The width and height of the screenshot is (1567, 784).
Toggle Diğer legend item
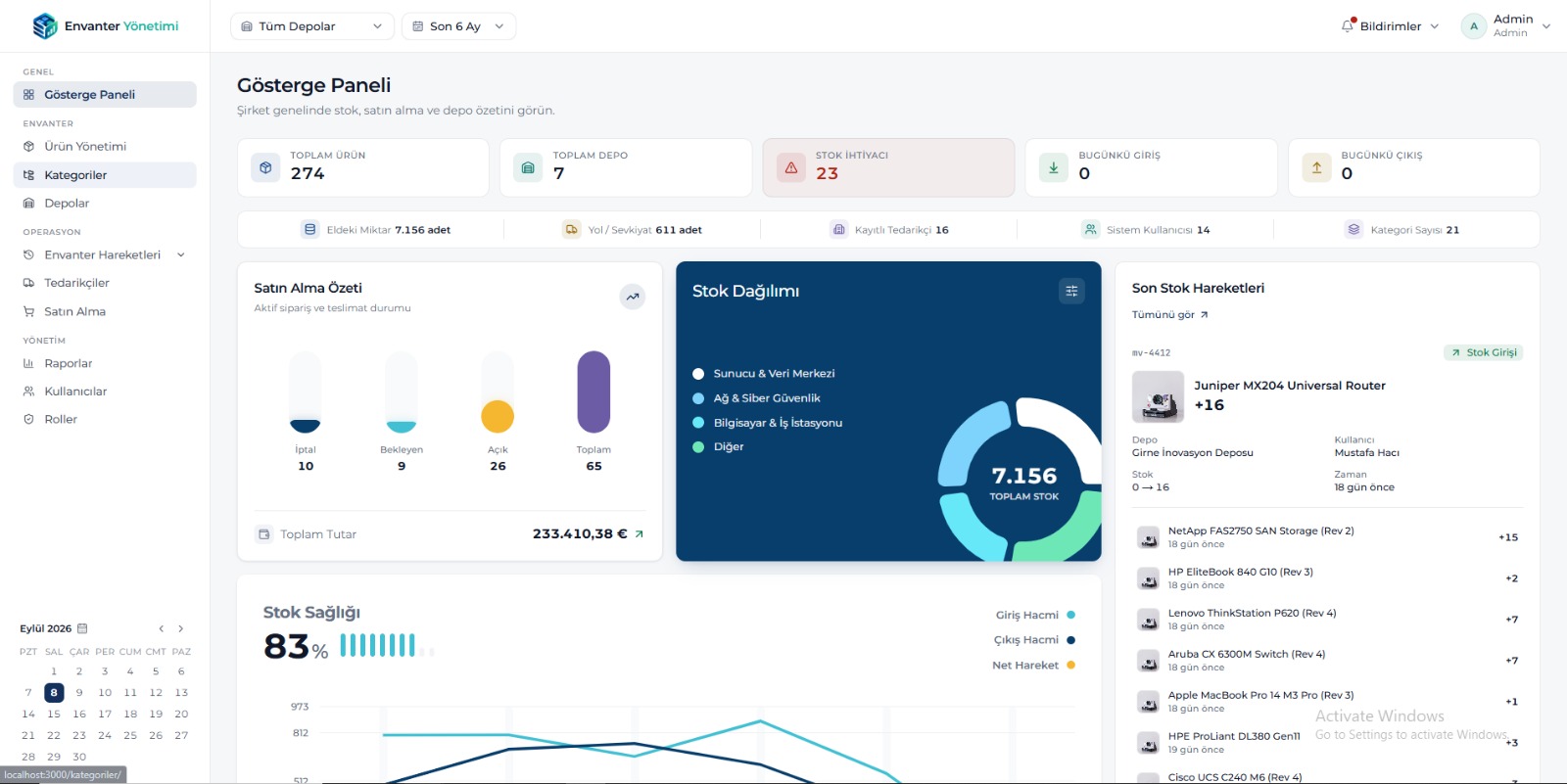click(x=718, y=447)
